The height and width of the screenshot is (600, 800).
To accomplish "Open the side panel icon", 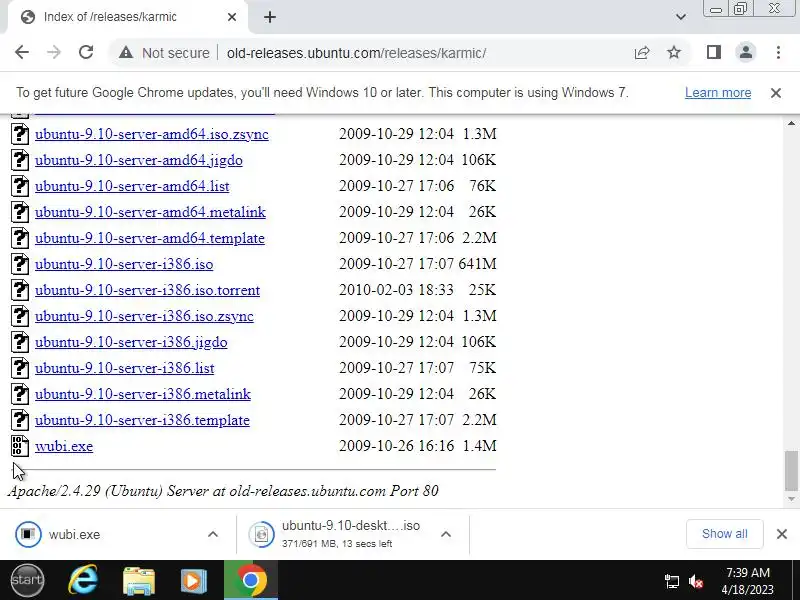I will click(714, 52).
